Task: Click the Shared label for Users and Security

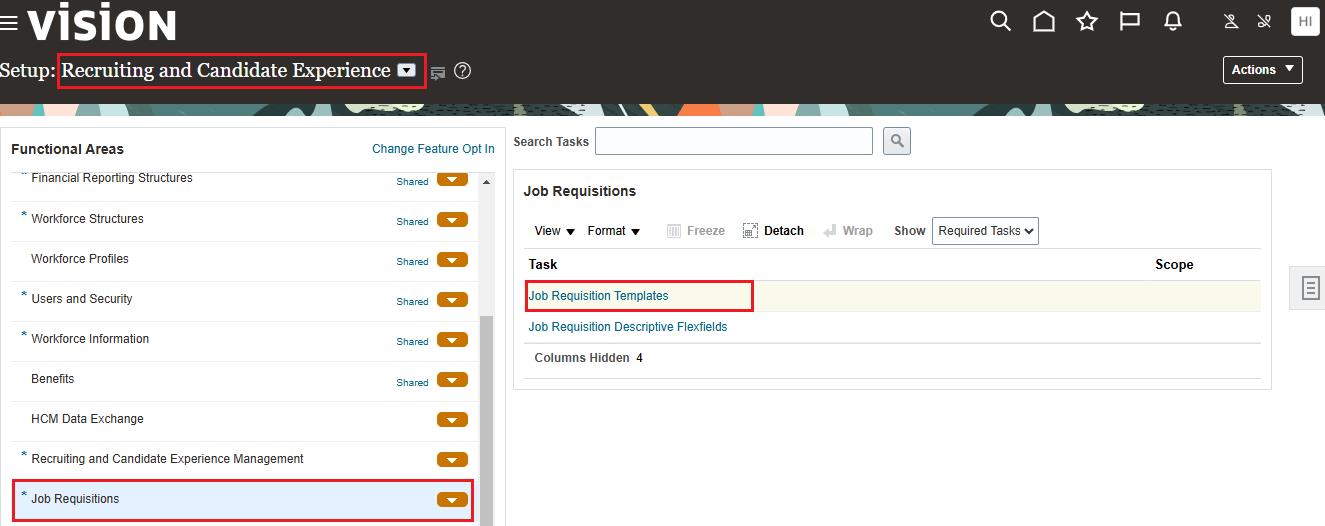Action: click(x=412, y=302)
